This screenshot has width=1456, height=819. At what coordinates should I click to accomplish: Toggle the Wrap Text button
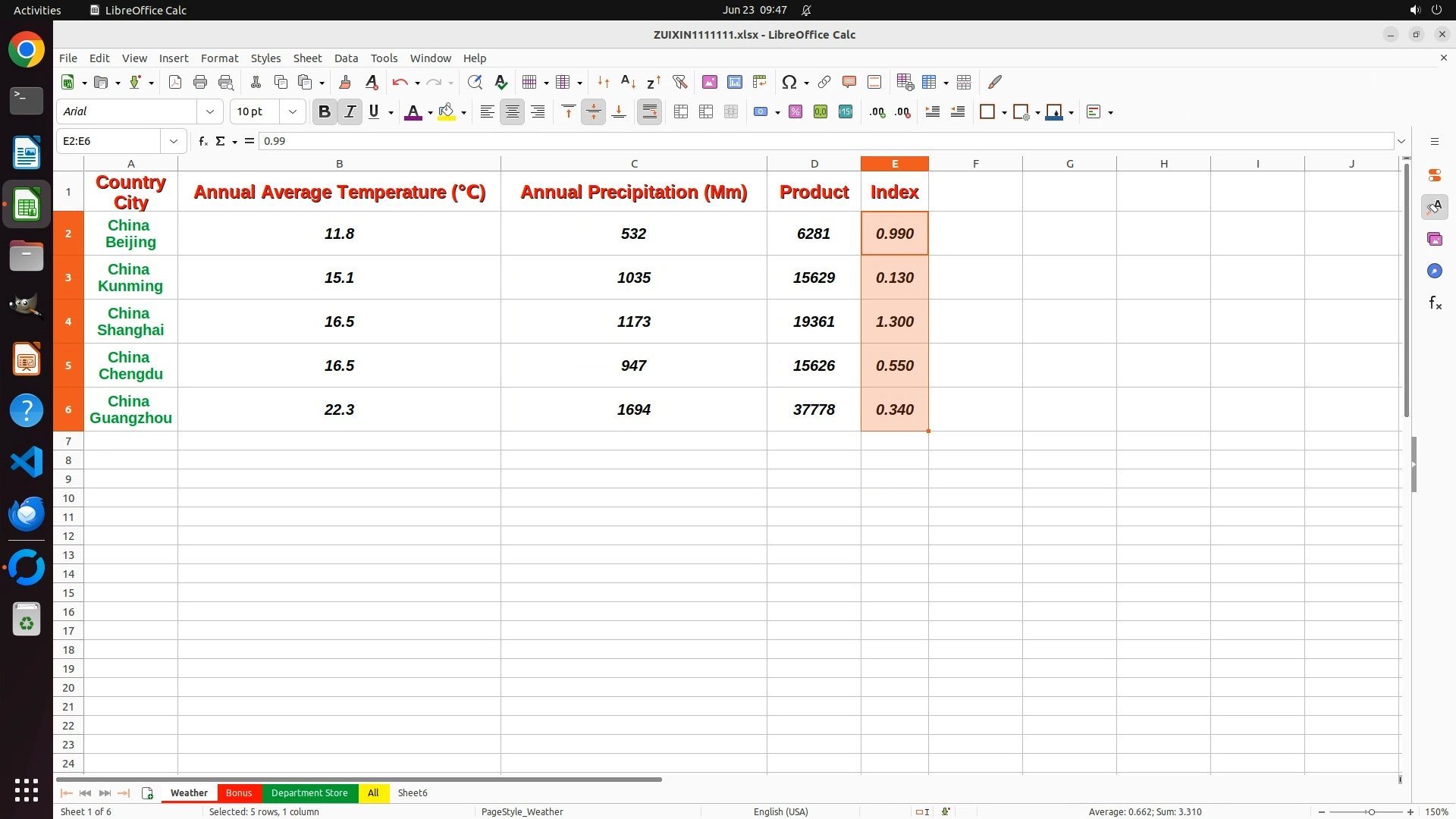point(649,111)
